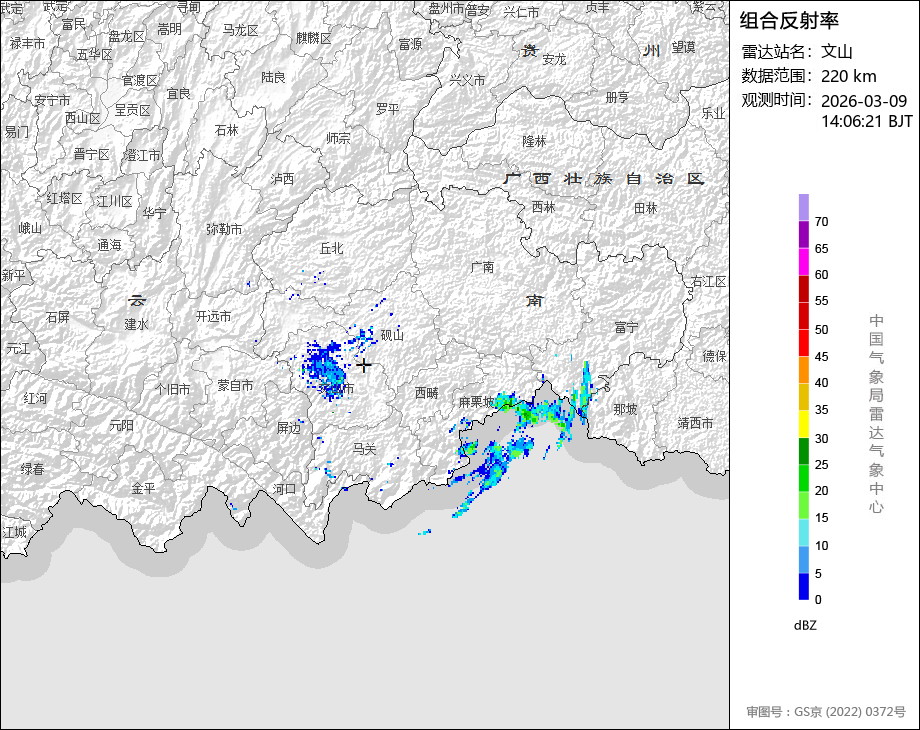The image size is (920, 730).
Task: Click the dBZ unit label under the legend
Action: pos(805,625)
